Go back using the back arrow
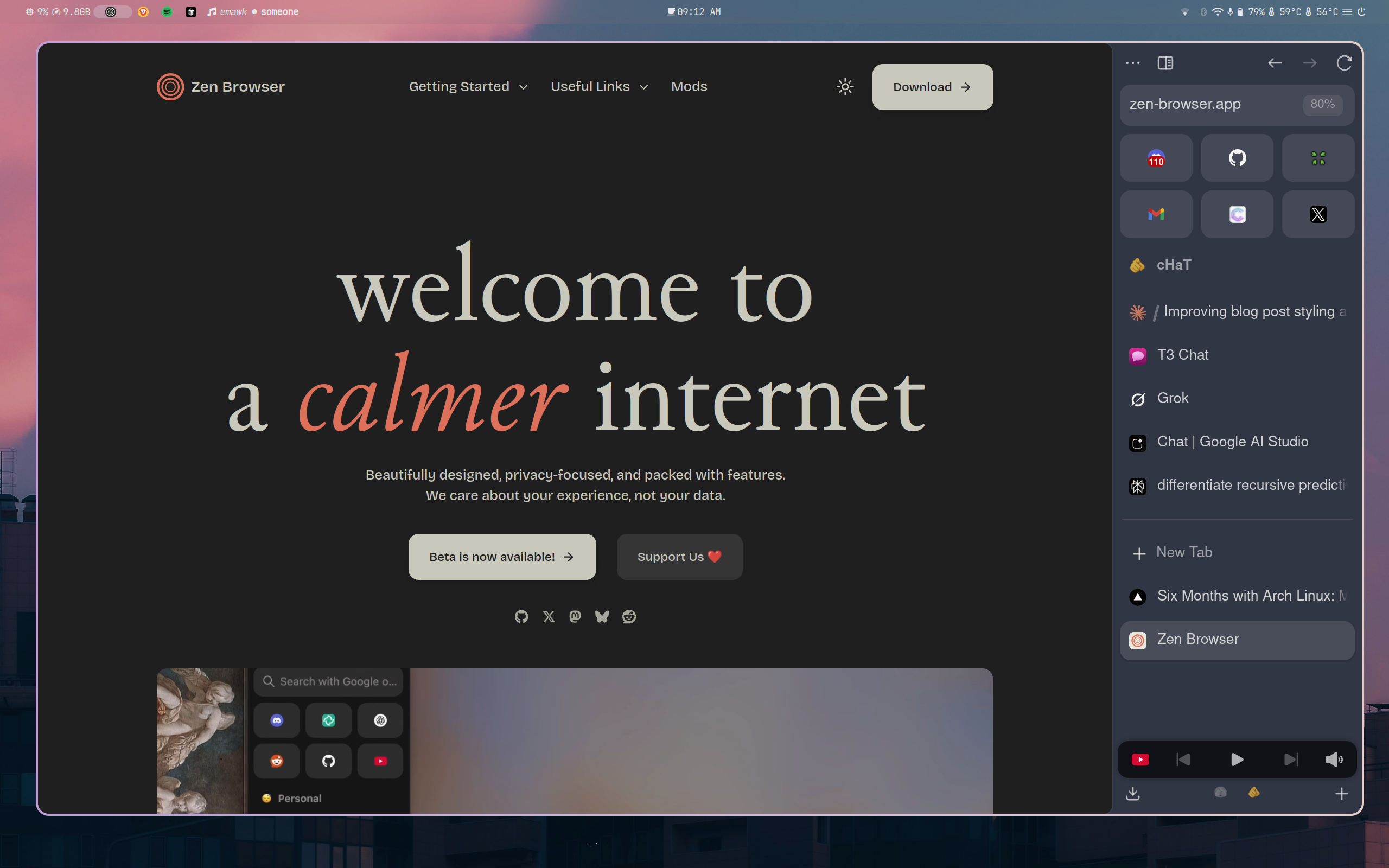The height and width of the screenshot is (868, 1389). tap(1274, 62)
